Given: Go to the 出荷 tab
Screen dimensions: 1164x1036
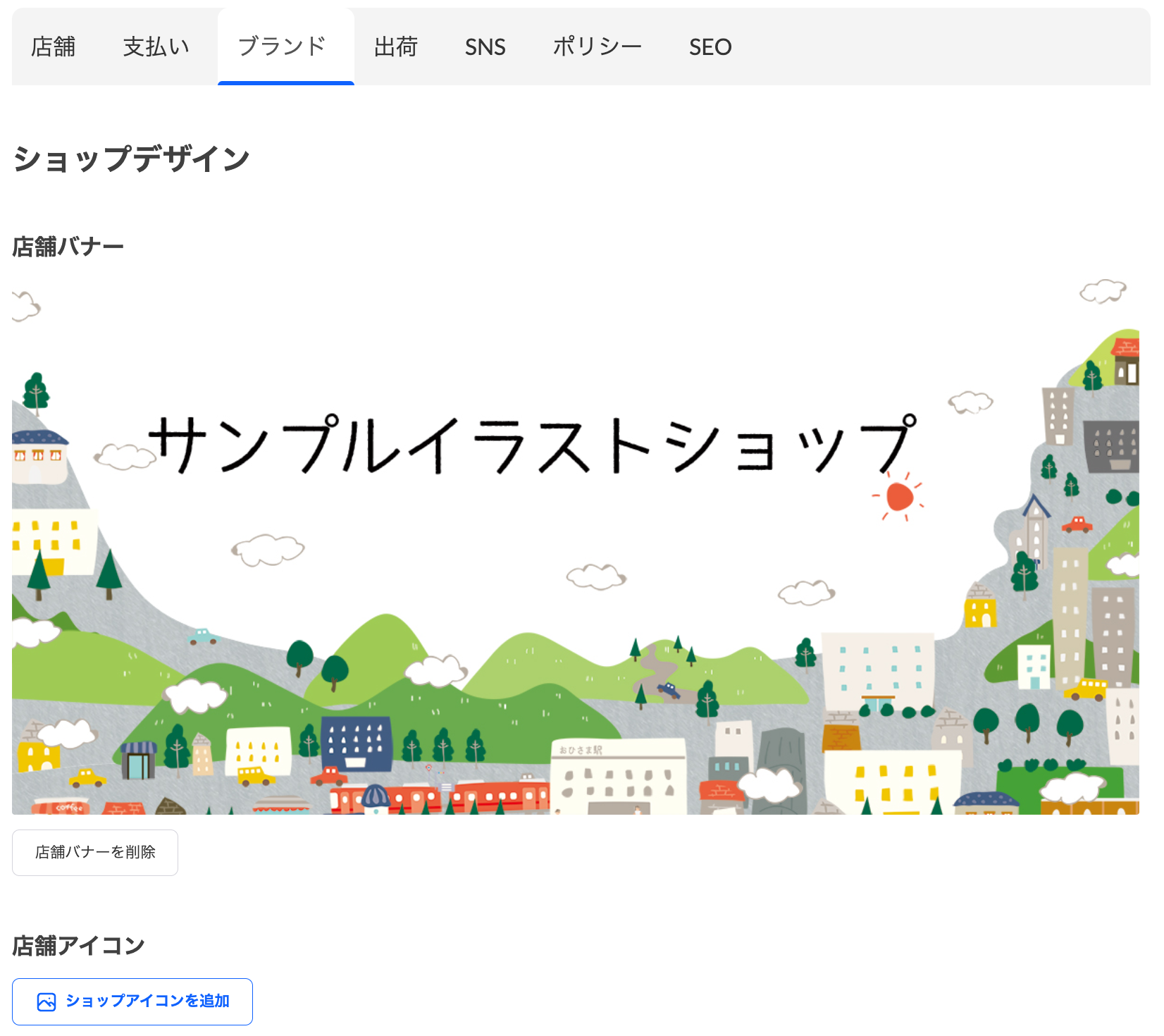Looking at the screenshot, I should 396,47.
